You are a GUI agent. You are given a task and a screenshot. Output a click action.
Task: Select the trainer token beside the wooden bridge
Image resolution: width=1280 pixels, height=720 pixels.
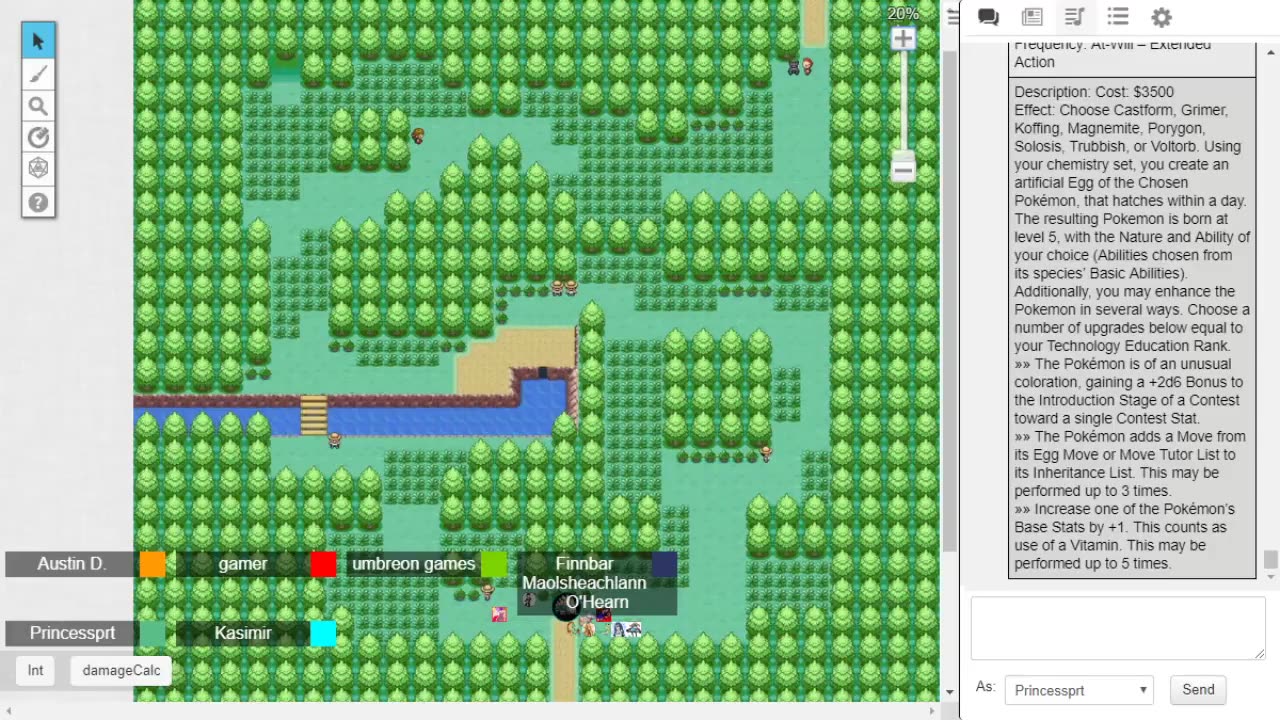click(x=334, y=439)
